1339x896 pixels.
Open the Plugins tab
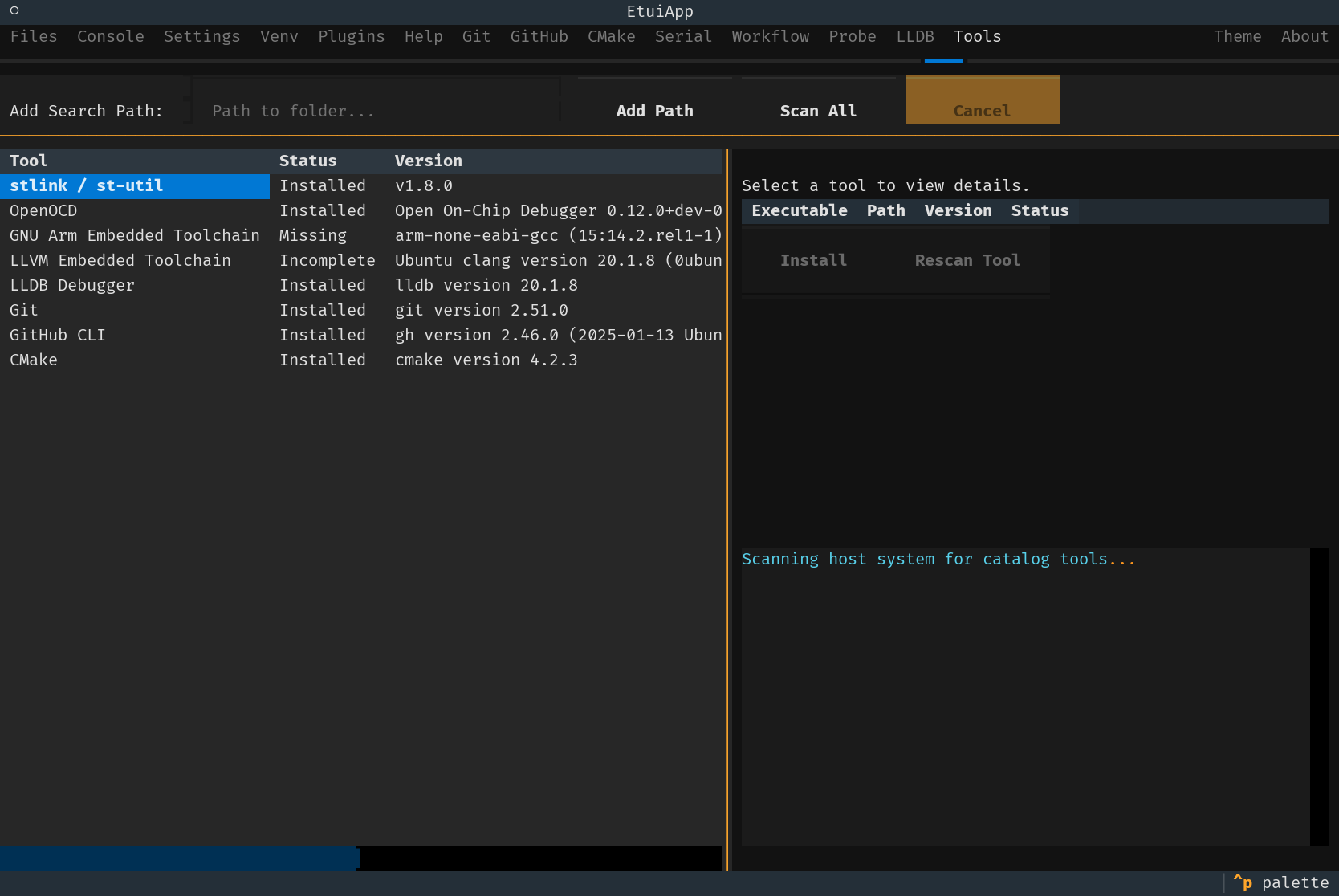pyautogui.click(x=352, y=36)
